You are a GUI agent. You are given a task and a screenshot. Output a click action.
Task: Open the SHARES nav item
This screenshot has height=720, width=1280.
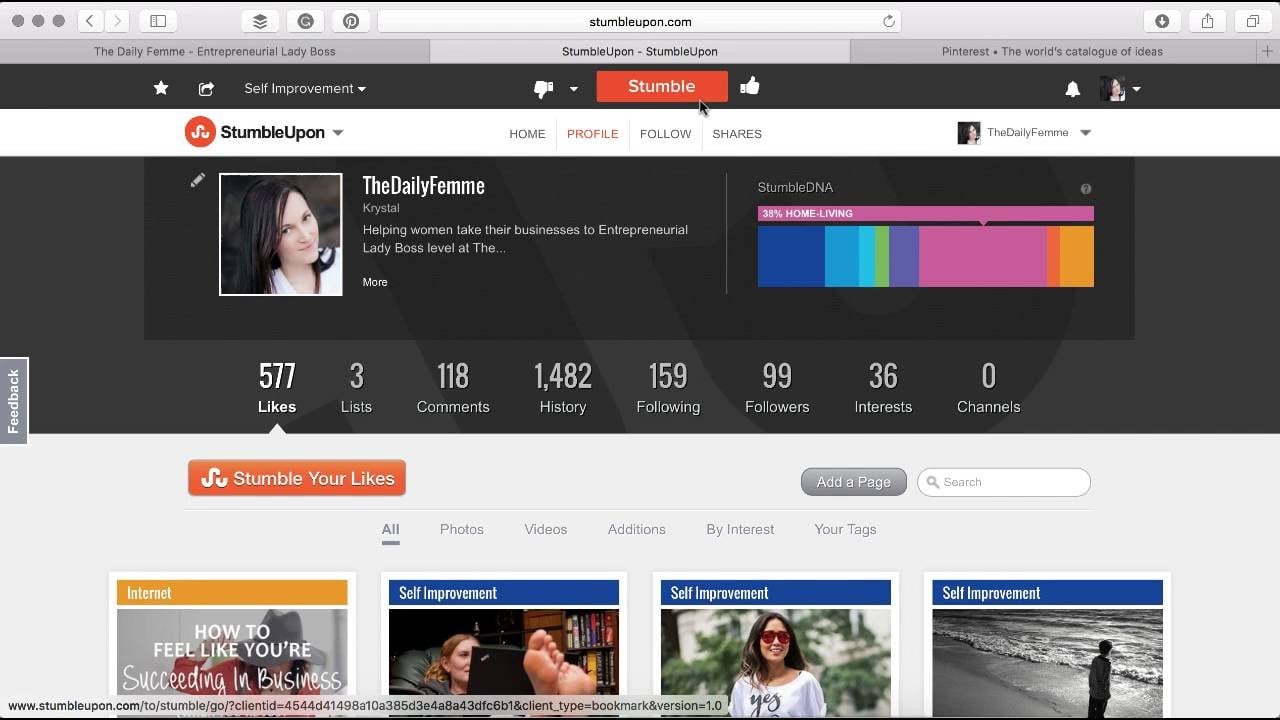click(737, 134)
